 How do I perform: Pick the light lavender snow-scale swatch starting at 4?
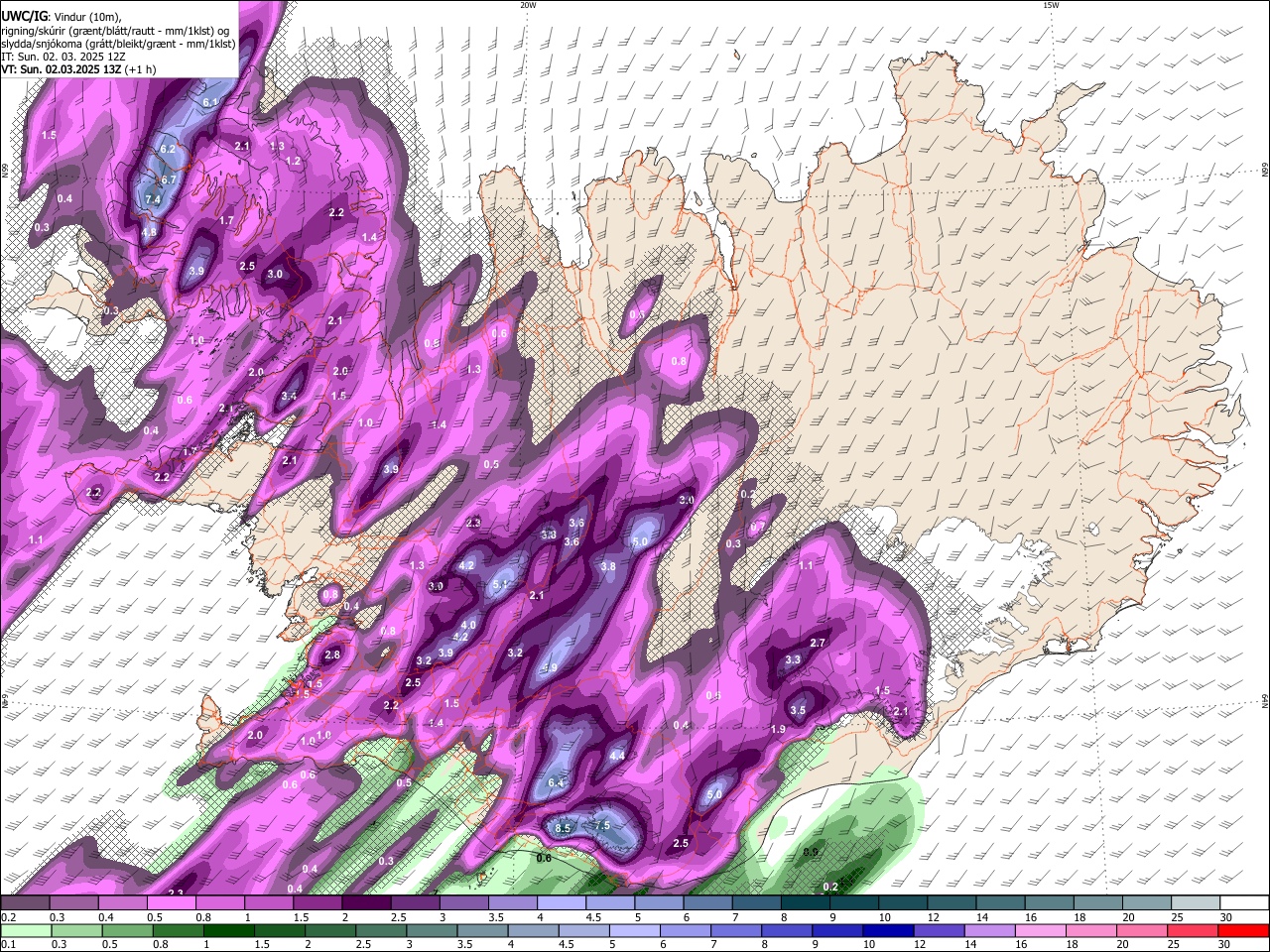560,903
